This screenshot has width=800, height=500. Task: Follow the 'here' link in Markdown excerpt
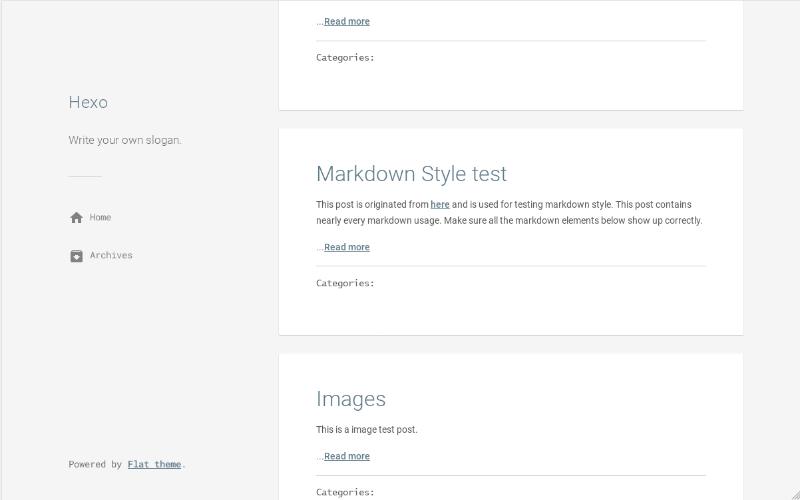pos(440,204)
